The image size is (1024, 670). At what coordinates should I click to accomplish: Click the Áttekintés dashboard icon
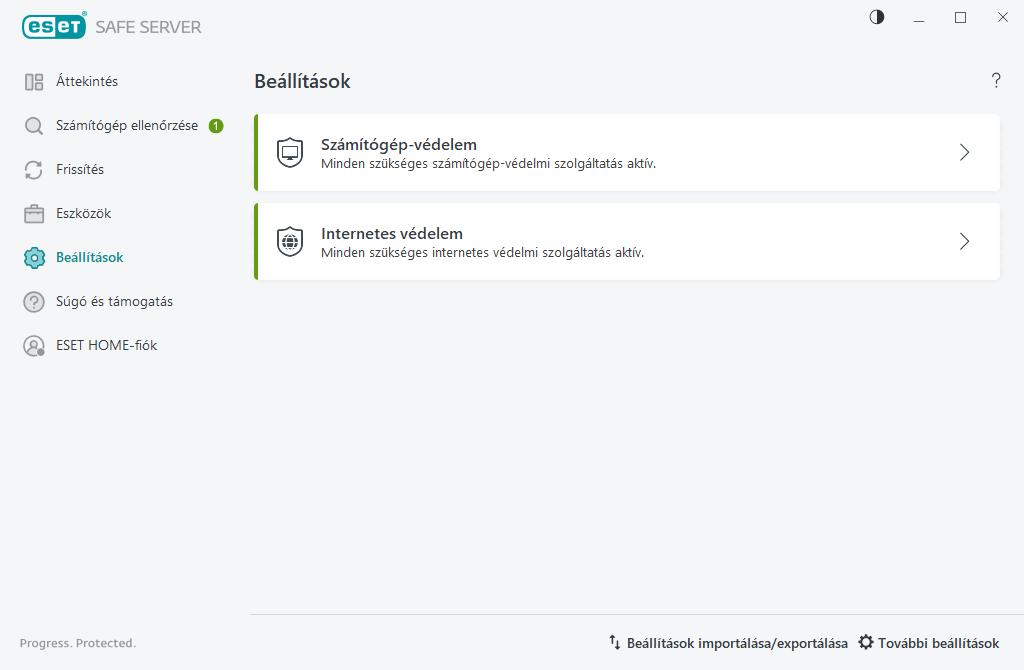click(x=34, y=82)
